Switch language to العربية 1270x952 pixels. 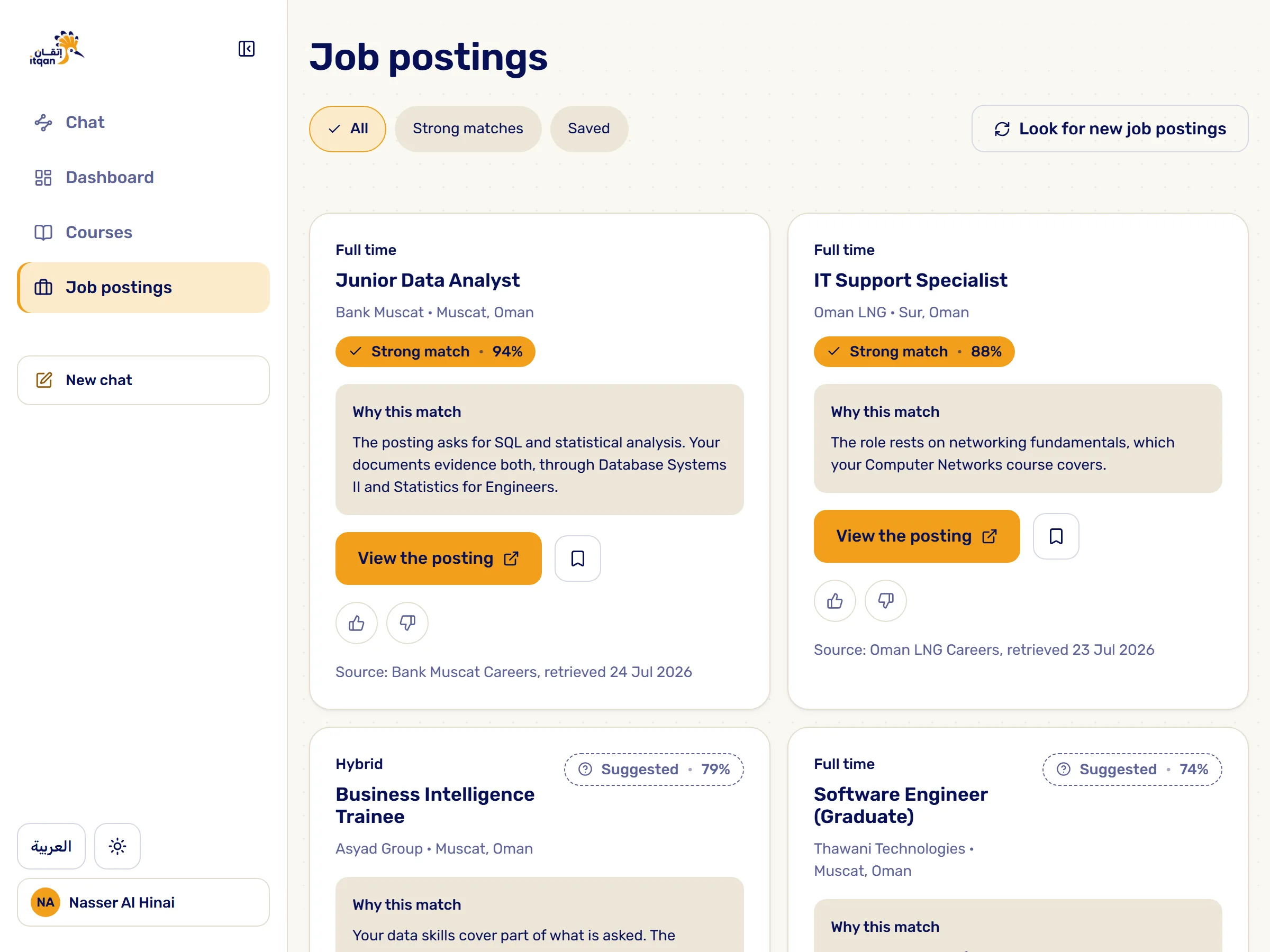(x=51, y=846)
